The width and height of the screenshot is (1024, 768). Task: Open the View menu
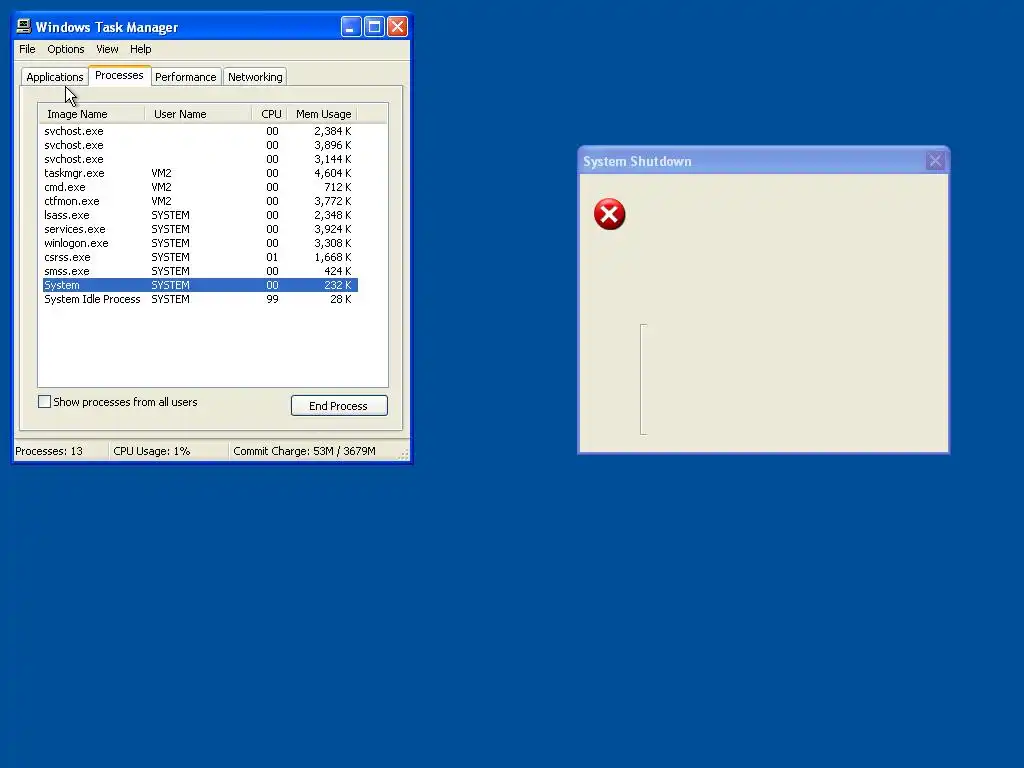coord(107,49)
